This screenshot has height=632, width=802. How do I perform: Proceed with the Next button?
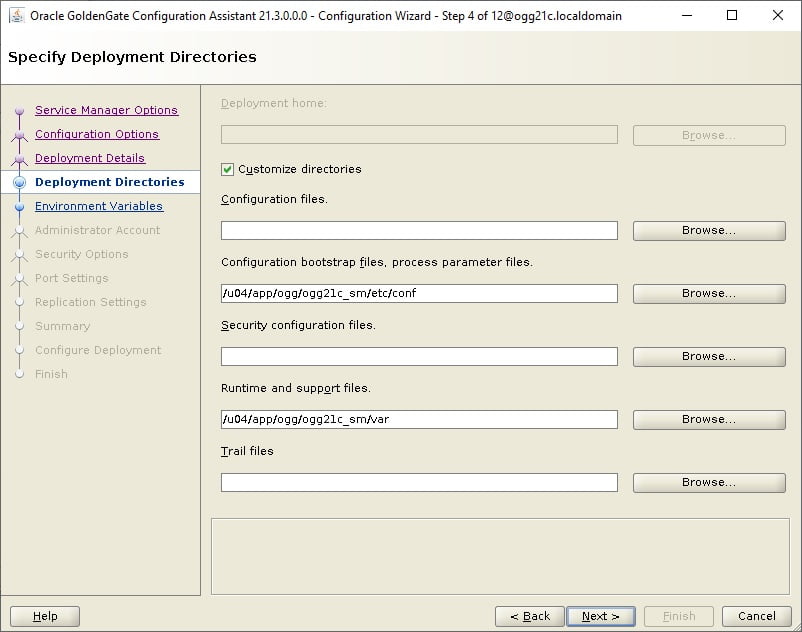point(601,616)
